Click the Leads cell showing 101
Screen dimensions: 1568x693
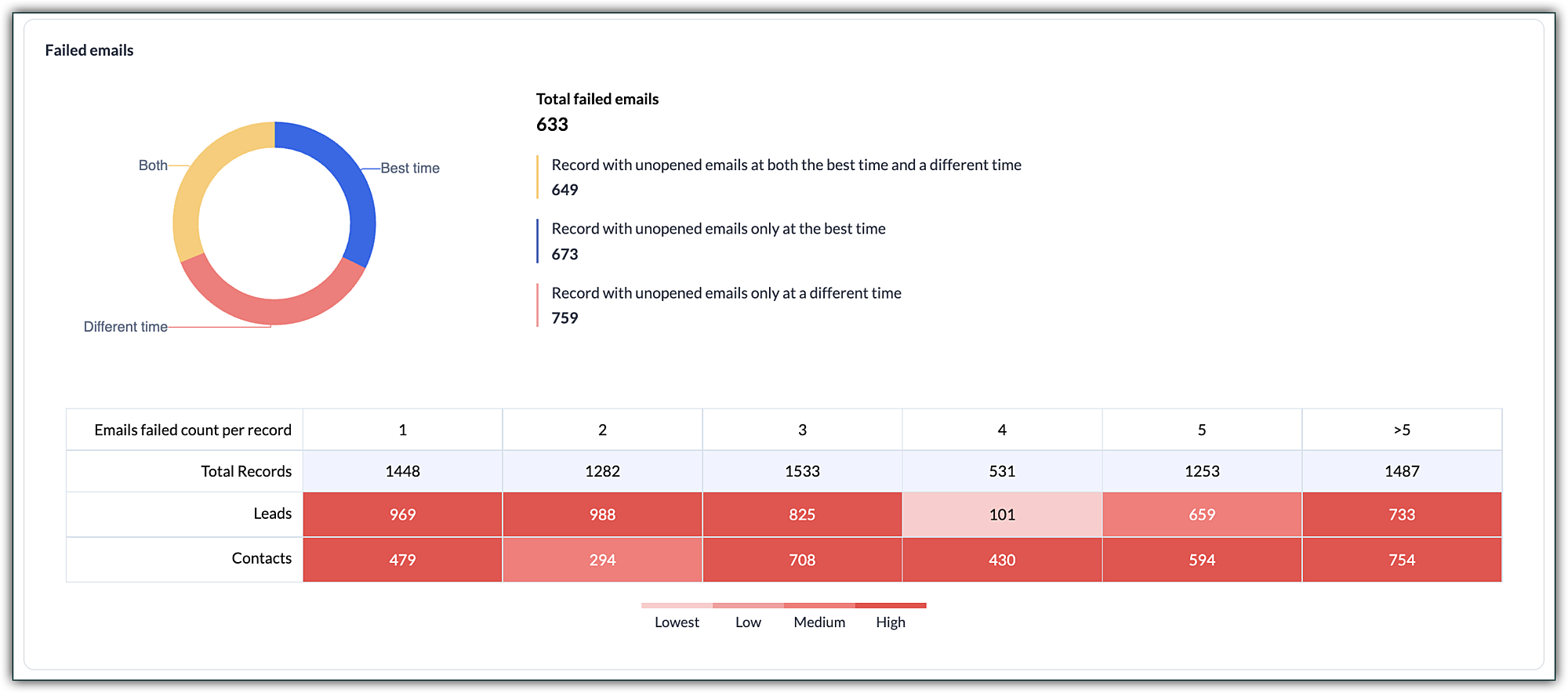pyautogui.click(x=1002, y=514)
